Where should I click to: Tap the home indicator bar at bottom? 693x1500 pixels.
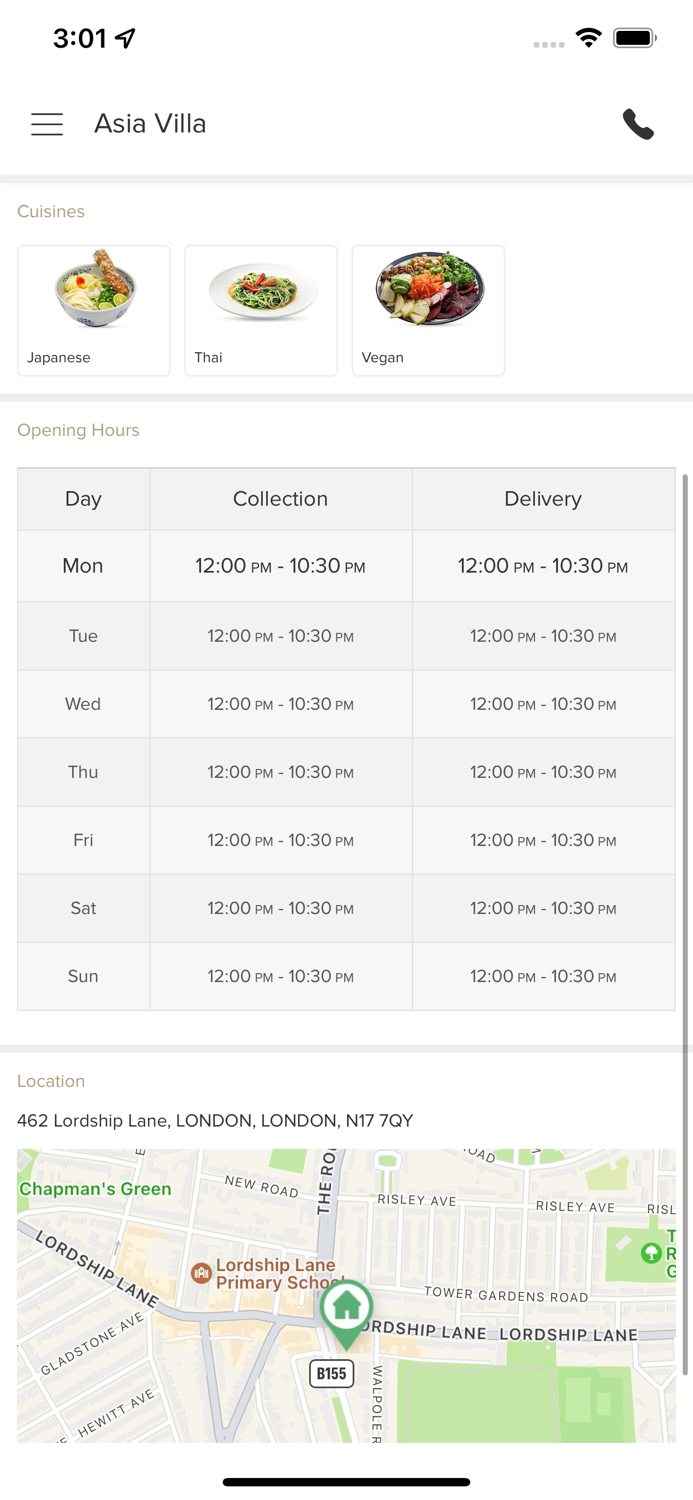tap(346, 1482)
